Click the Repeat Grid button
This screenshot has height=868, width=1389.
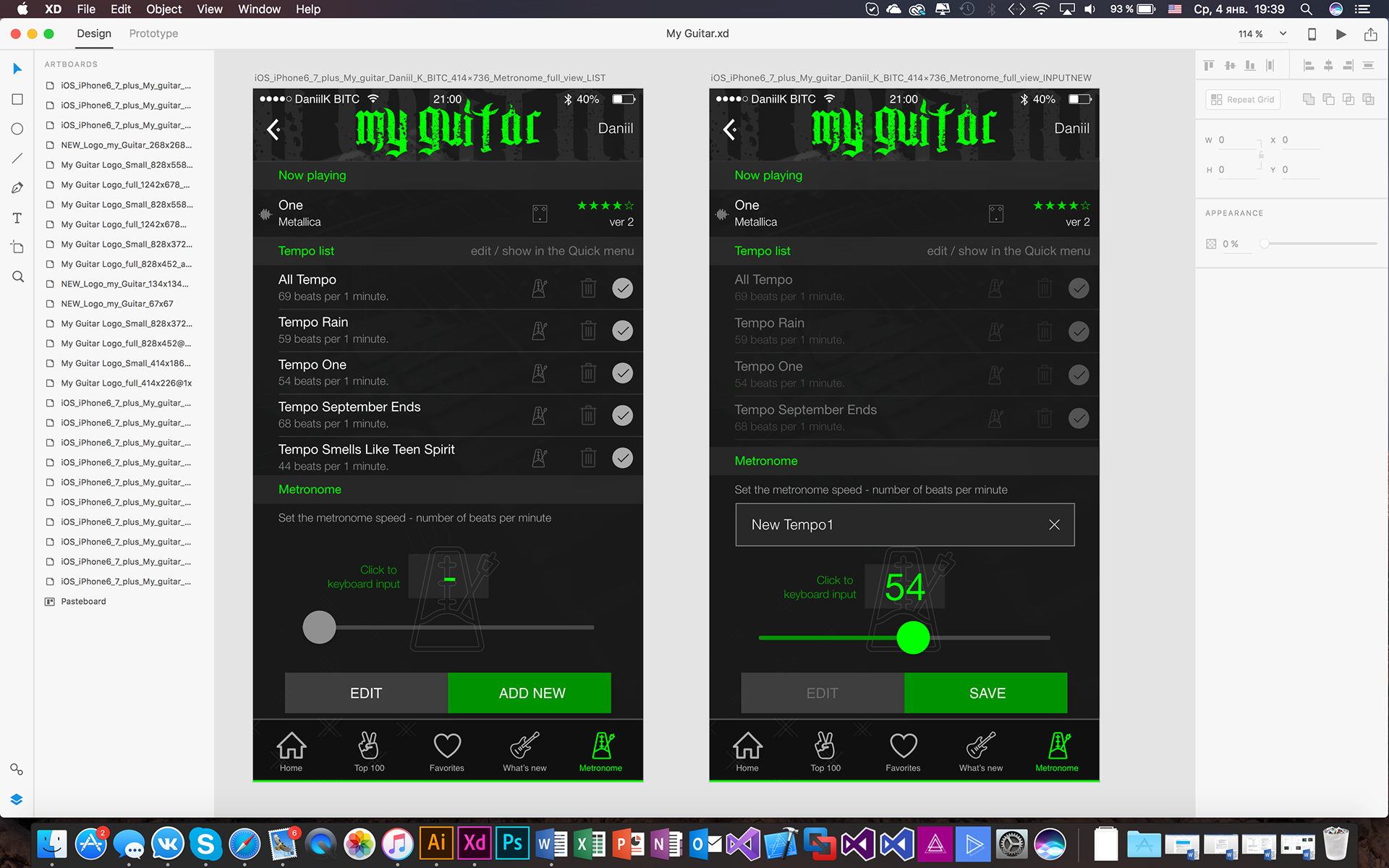[x=1243, y=100]
